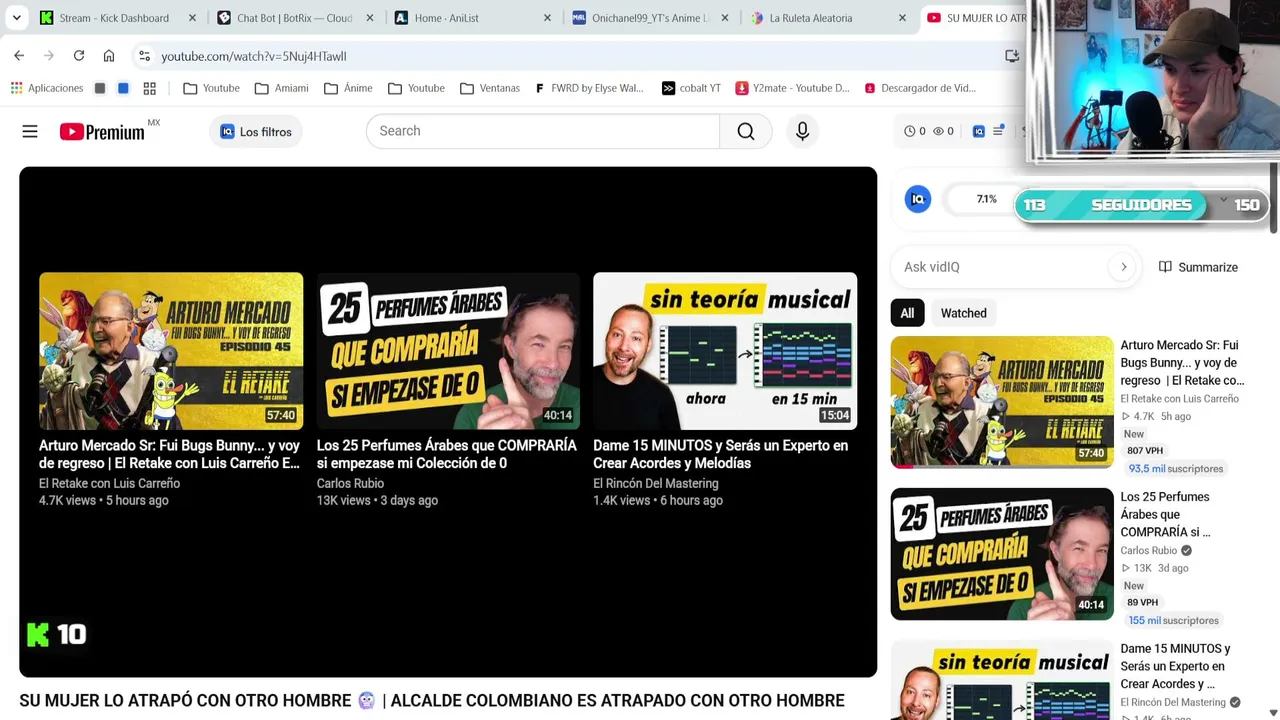
Task: Open the FWRD by Elyse Walker bookmark
Action: [x=590, y=88]
